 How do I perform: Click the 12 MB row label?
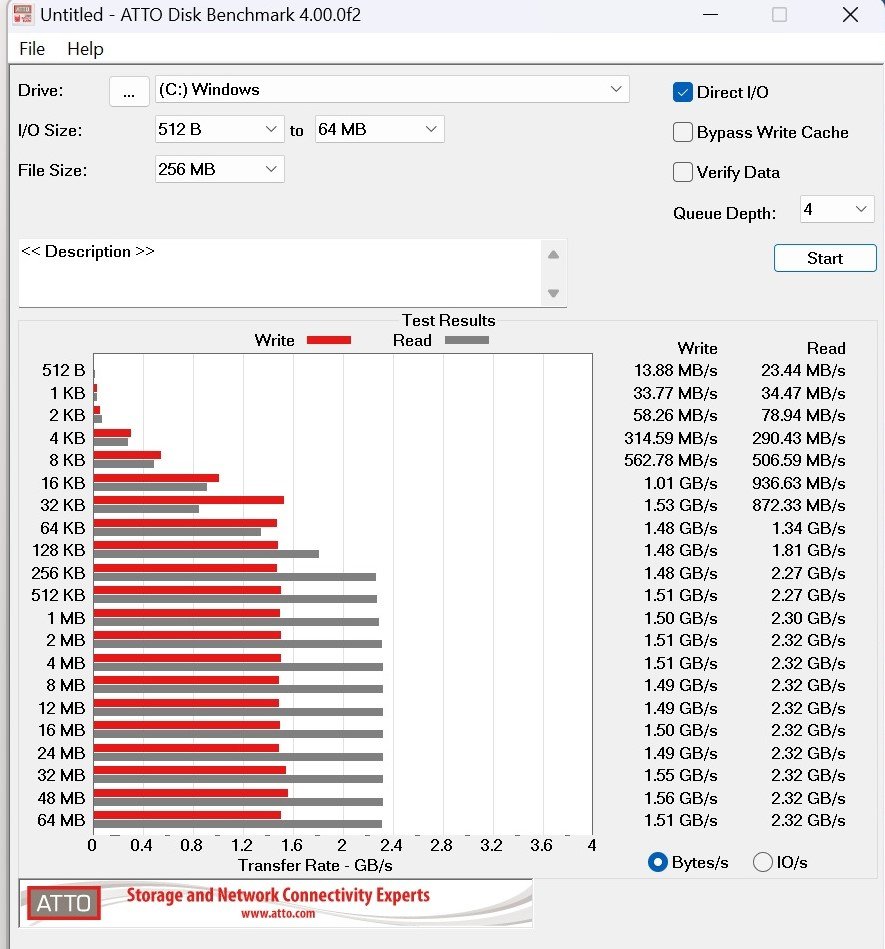[x=61, y=708]
